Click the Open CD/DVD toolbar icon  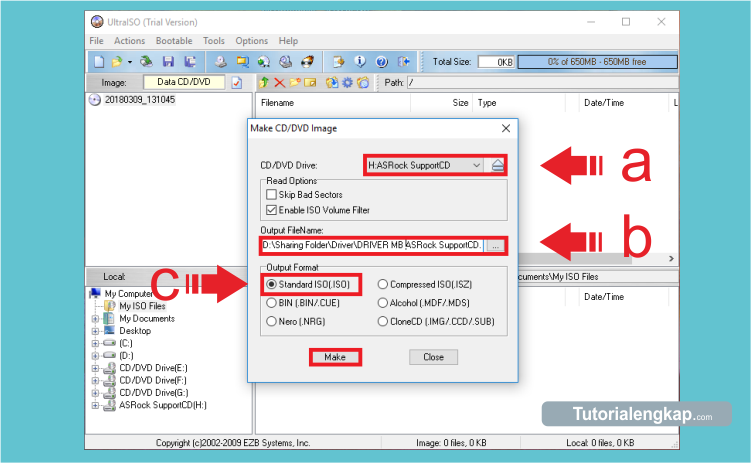(146, 61)
